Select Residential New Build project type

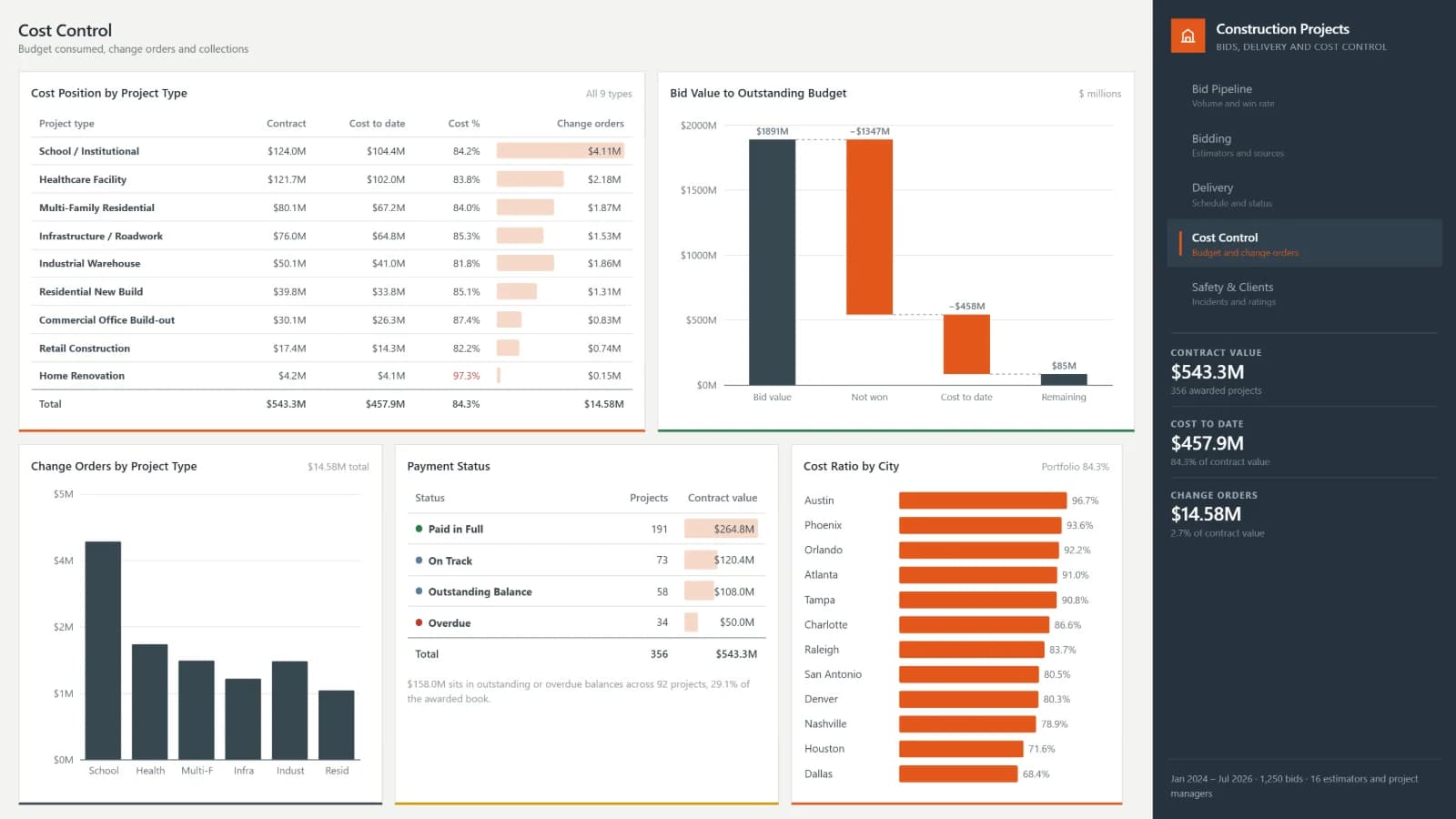[91, 291]
